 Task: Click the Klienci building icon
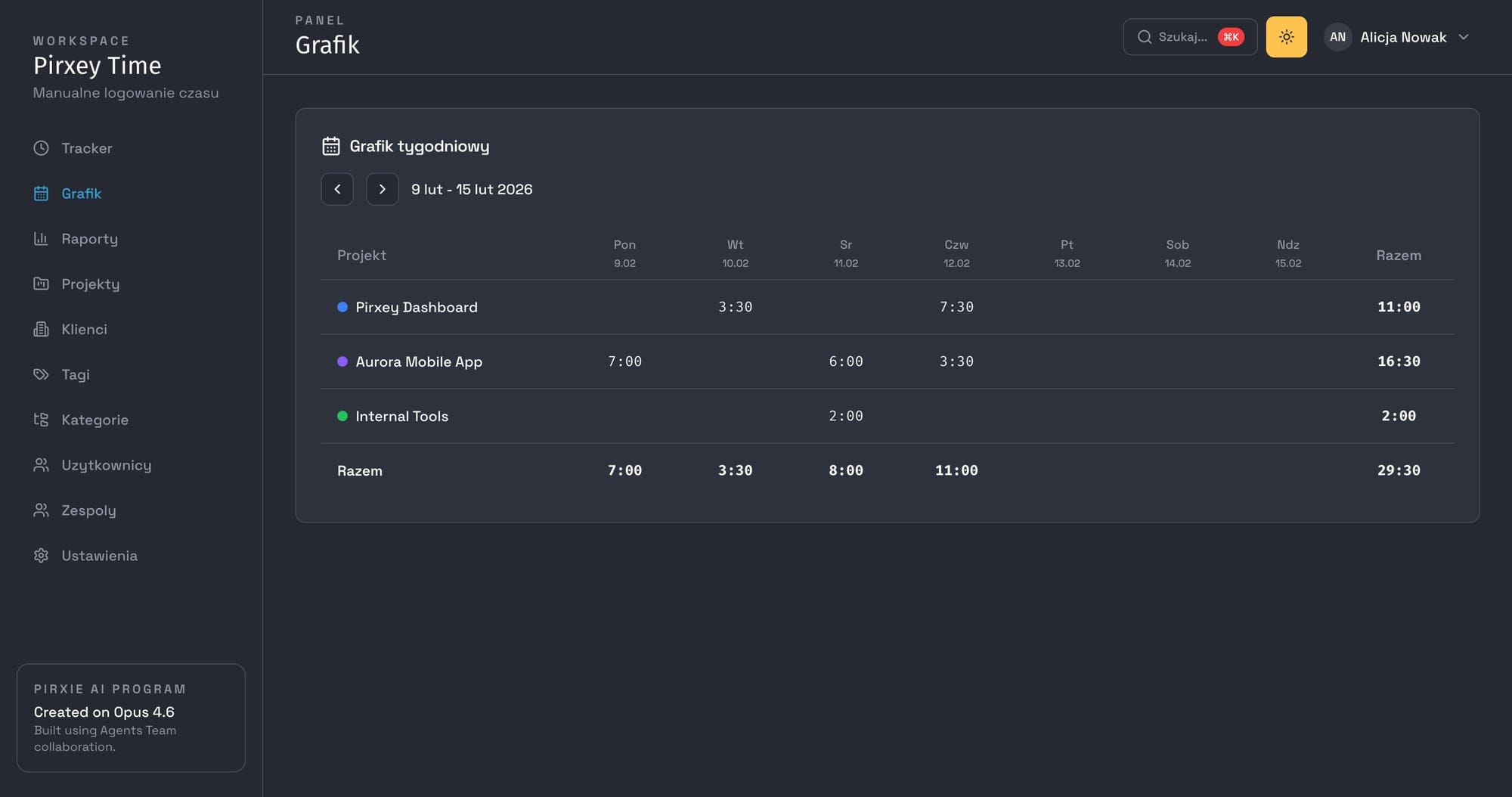pos(41,330)
